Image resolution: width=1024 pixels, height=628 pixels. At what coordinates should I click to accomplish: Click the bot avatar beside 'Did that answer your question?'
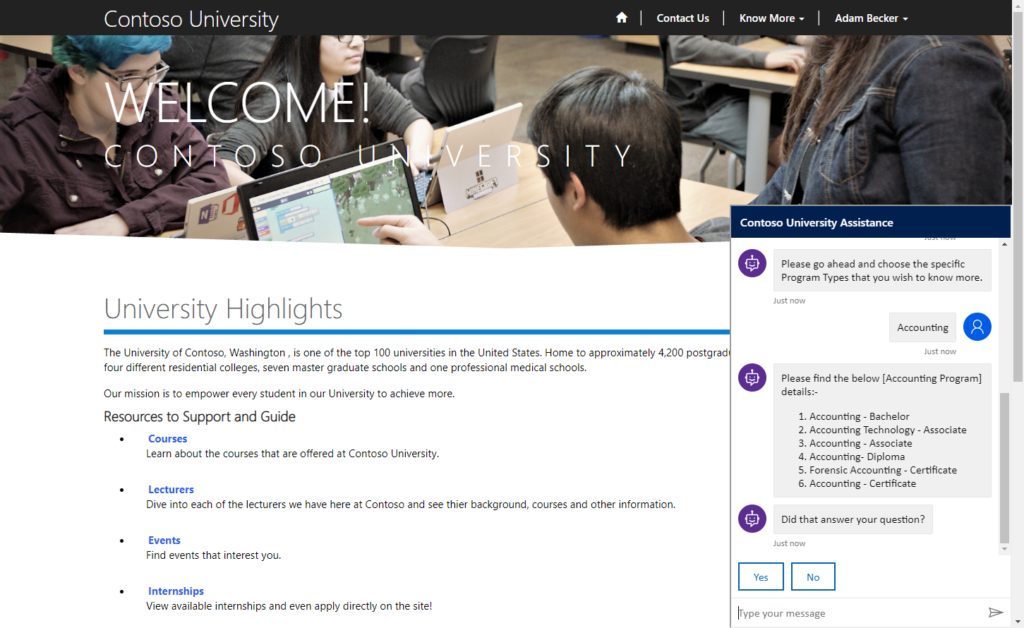point(751,518)
